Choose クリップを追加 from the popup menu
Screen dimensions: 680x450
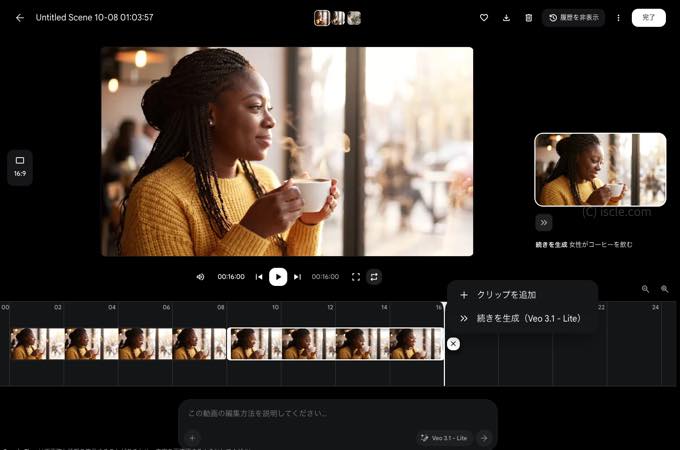(x=522, y=295)
